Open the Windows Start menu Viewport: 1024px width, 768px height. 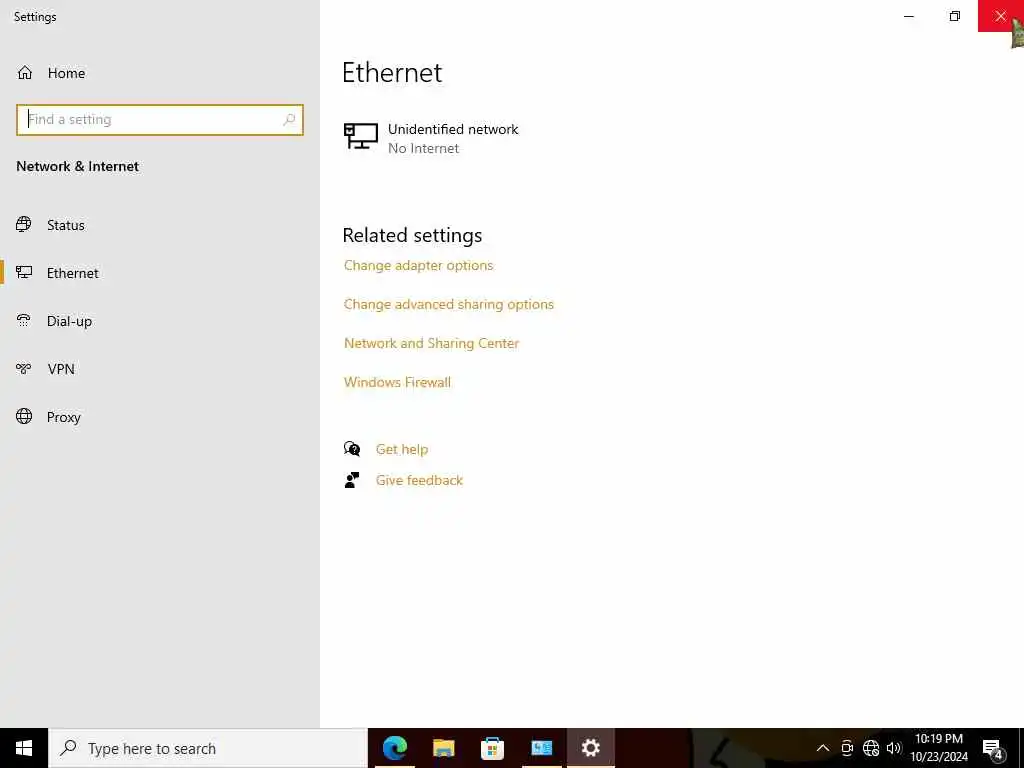point(24,748)
